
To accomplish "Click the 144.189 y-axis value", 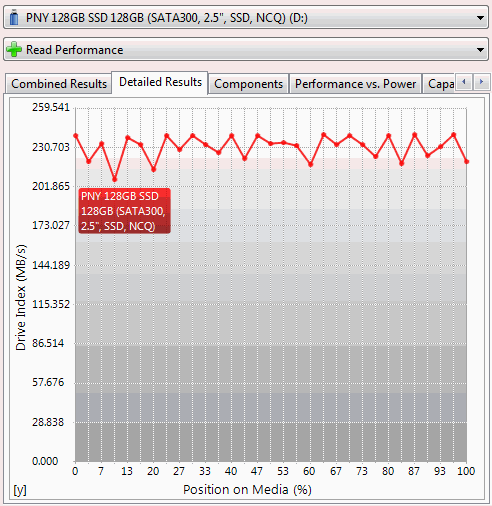I will [x=51, y=265].
